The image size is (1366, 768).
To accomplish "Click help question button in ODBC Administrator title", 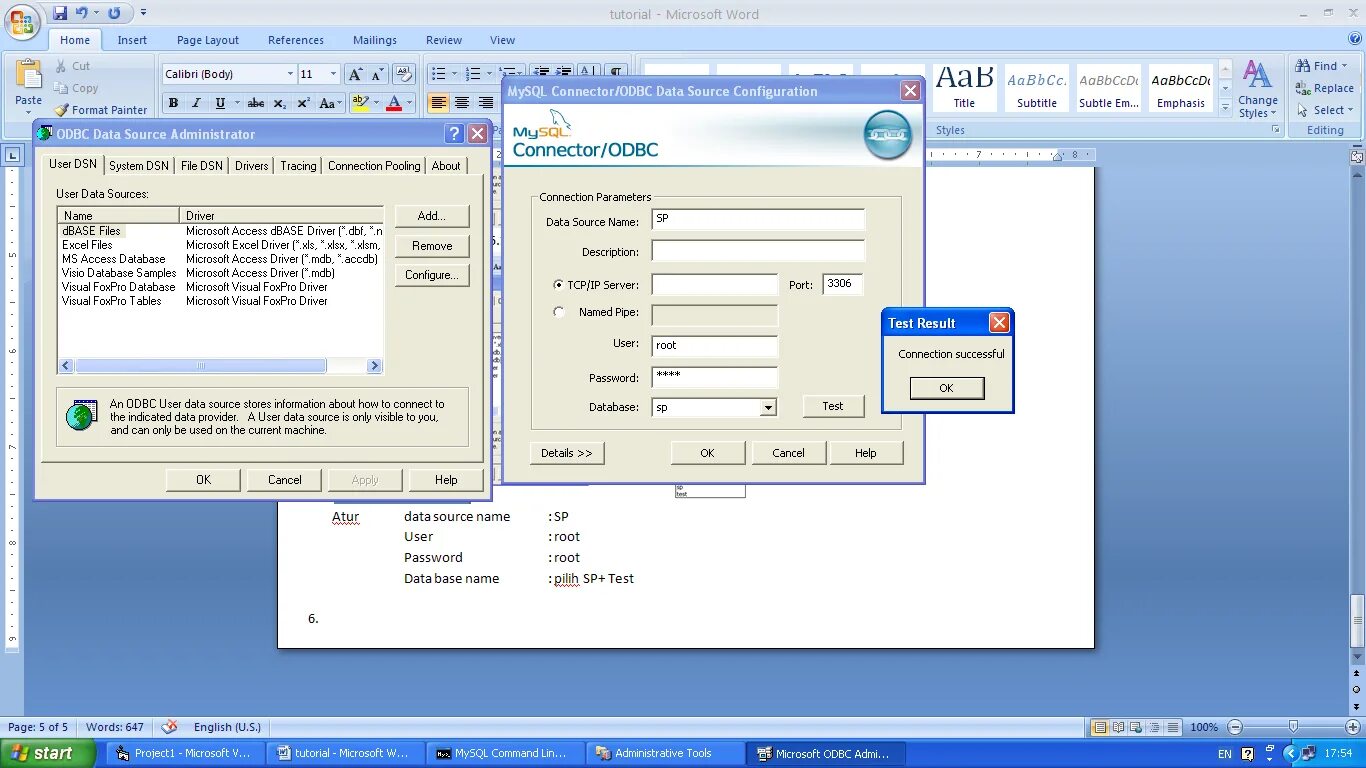I will click(454, 134).
